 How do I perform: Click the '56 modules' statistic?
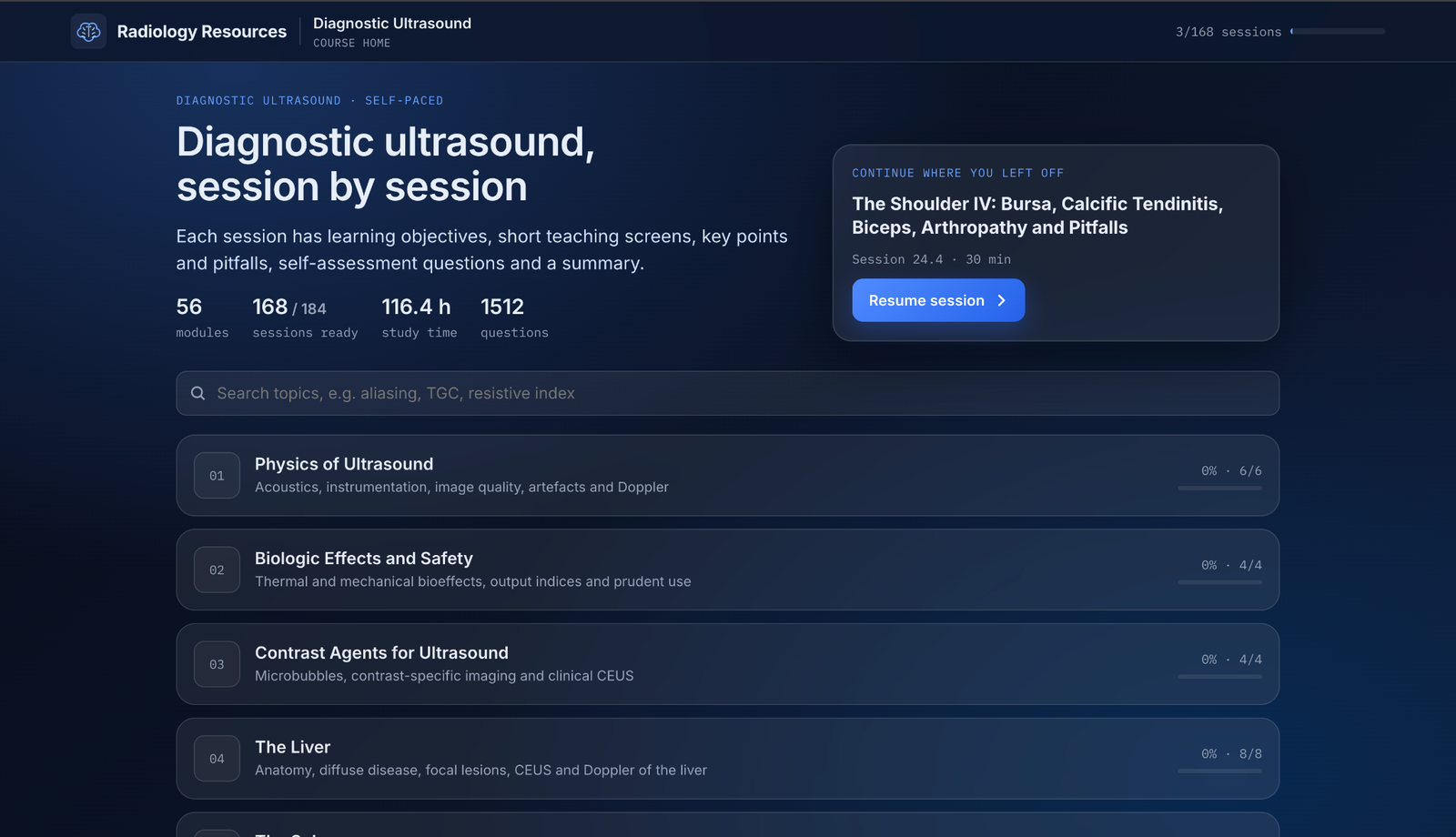(202, 318)
